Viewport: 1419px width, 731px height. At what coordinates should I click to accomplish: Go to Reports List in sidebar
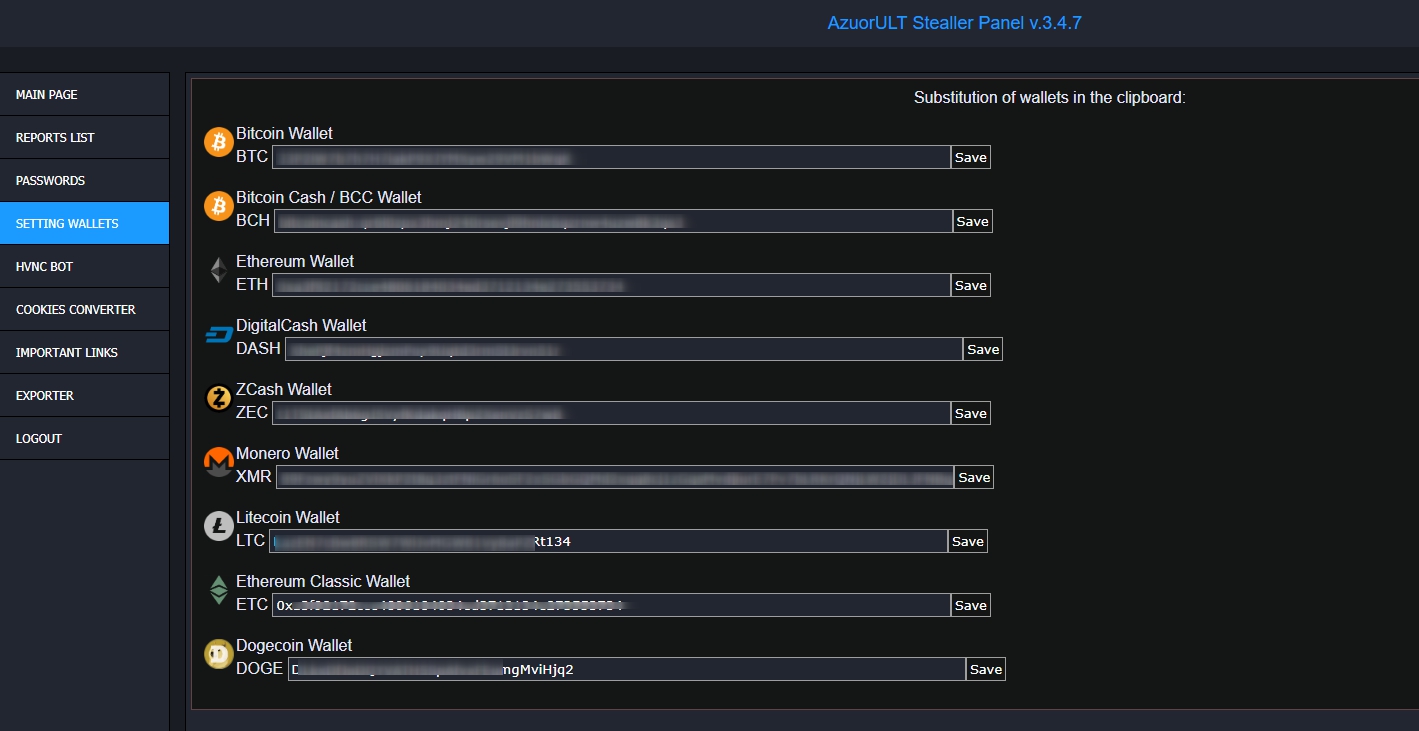tap(84, 137)
